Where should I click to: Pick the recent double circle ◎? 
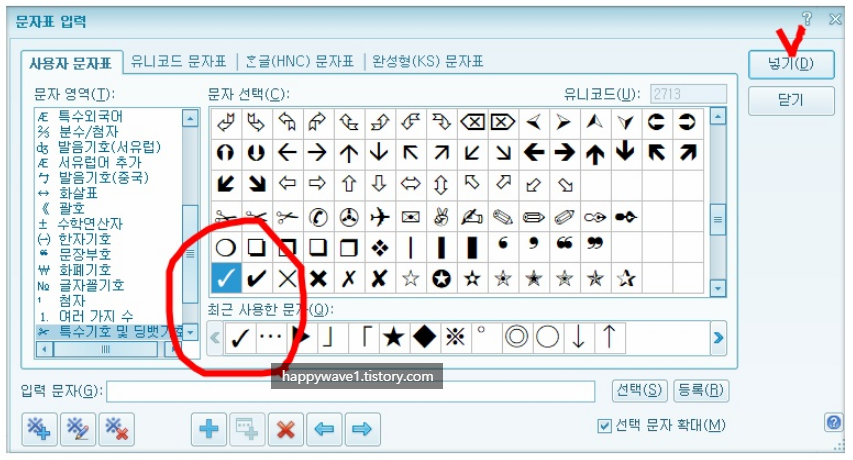pyautogui.click(x=516, y=338)
